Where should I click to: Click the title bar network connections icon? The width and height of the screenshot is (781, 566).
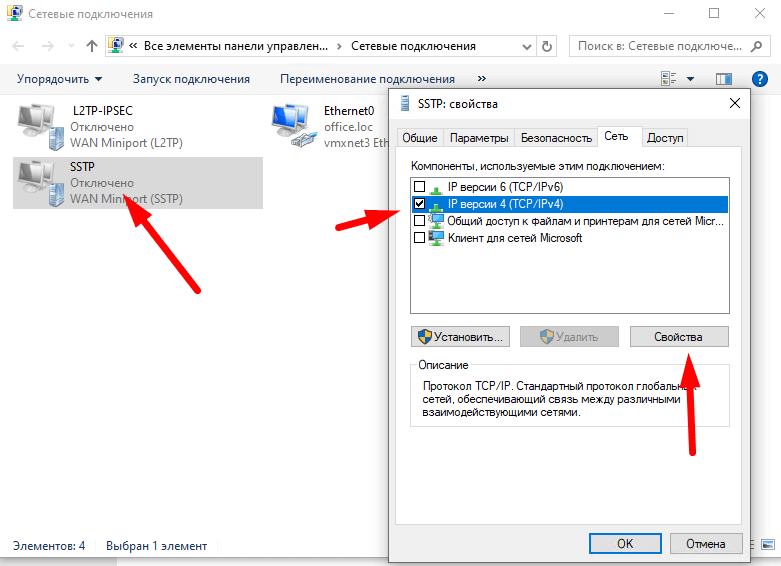pos(14,13)
